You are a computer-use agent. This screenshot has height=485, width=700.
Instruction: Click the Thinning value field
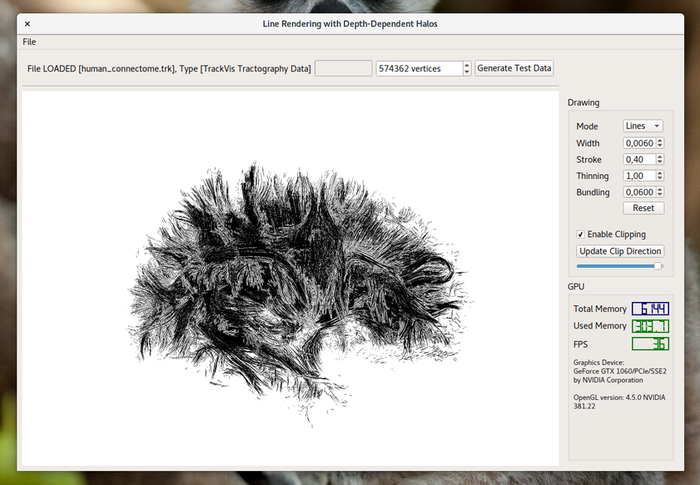click(x=638, y=176)
